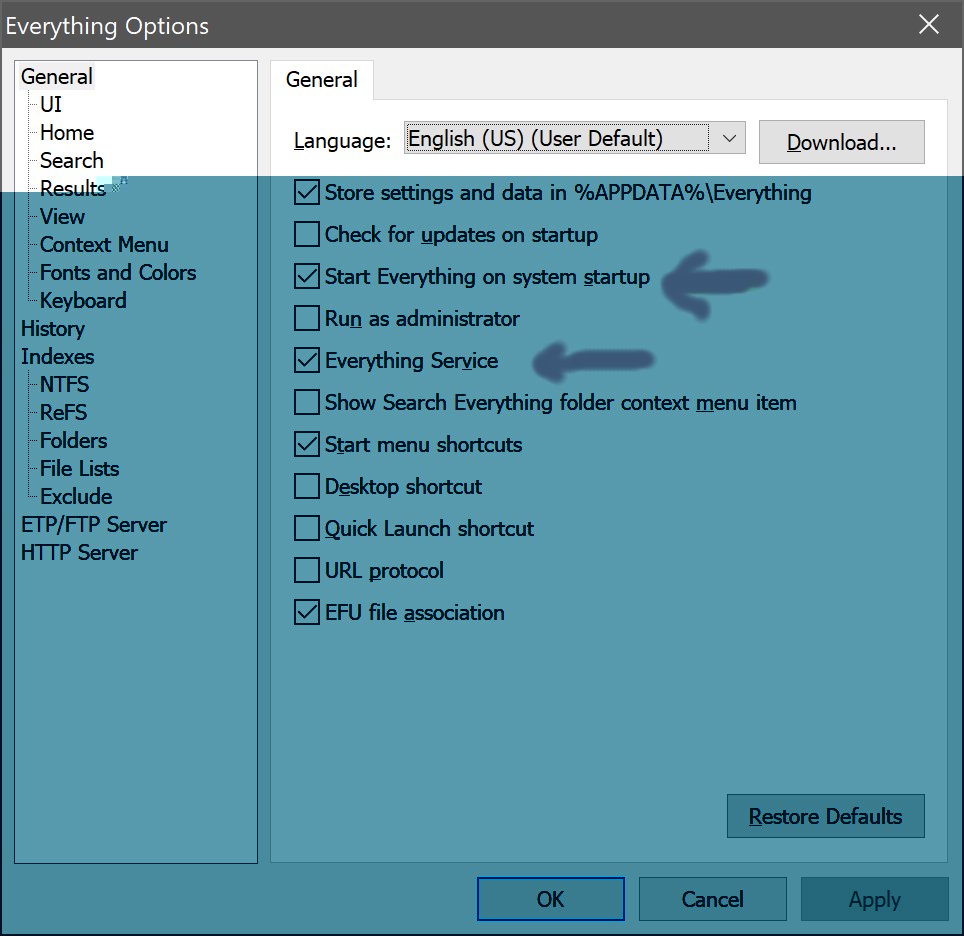
Task: Click the Cancel button
Action: (x=713, y=899)
